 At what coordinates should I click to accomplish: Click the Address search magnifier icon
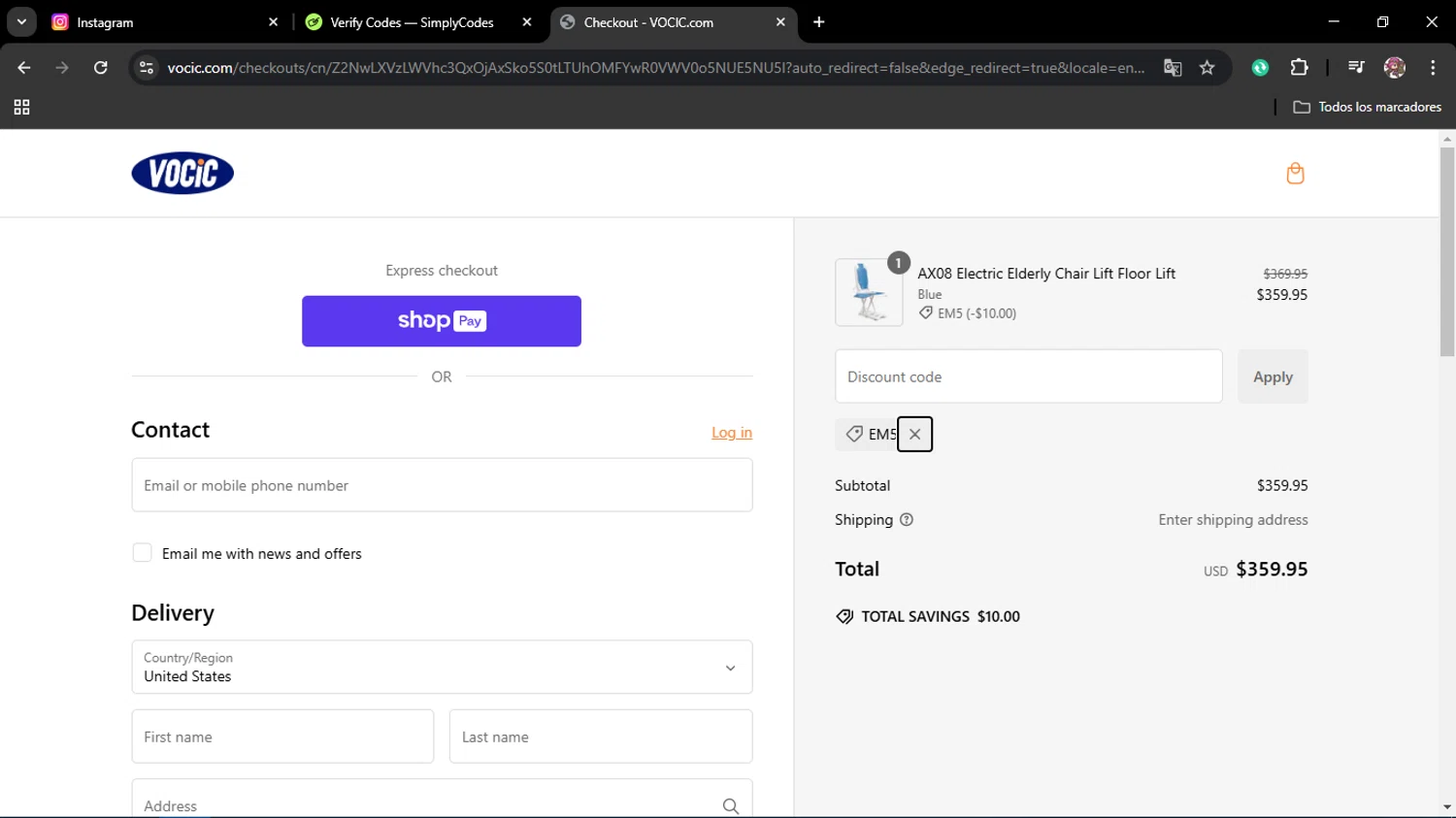(x=731, y=806)
